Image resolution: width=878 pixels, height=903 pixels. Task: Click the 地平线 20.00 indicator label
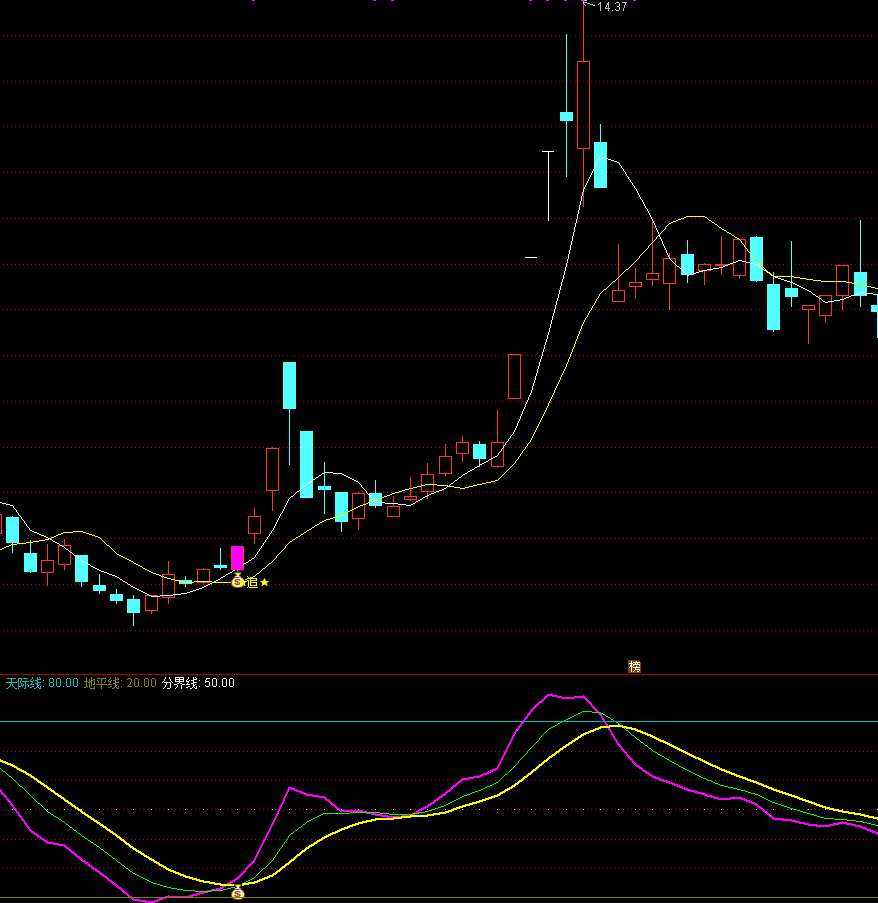[x=120, y=683]
